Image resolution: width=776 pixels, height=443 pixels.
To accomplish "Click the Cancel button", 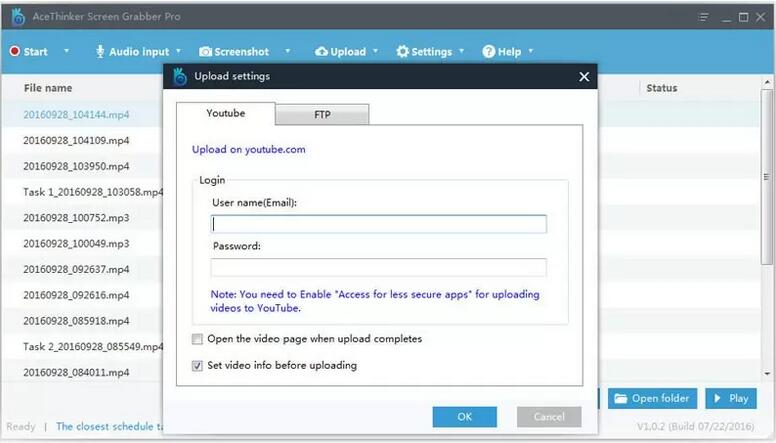I will [549, 417].
